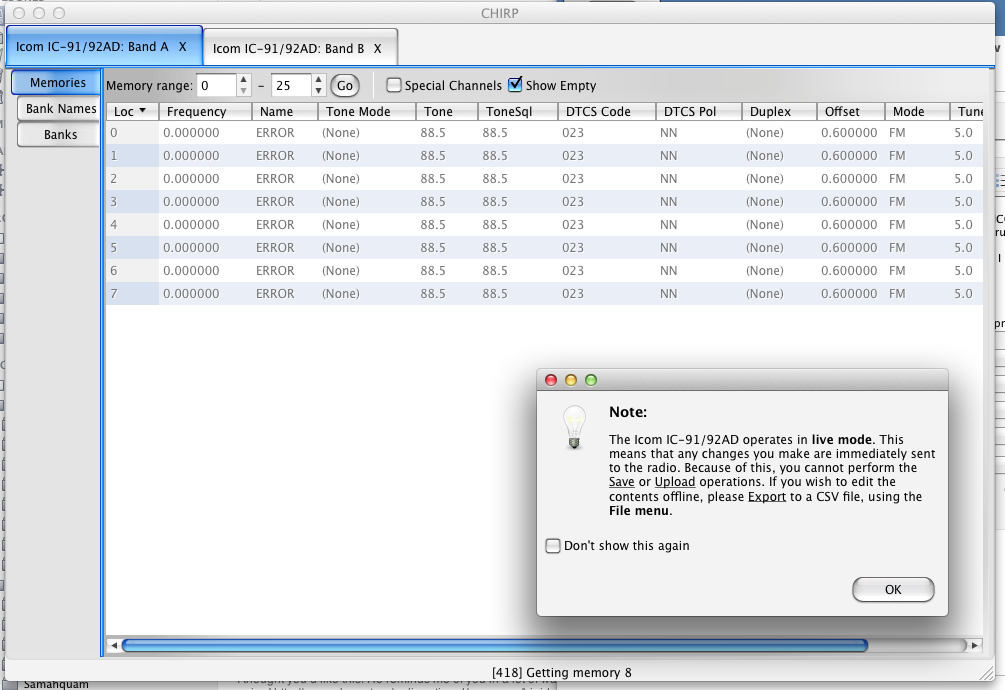
Task: Select memory row with Loc 0
Action: [544, 133]
